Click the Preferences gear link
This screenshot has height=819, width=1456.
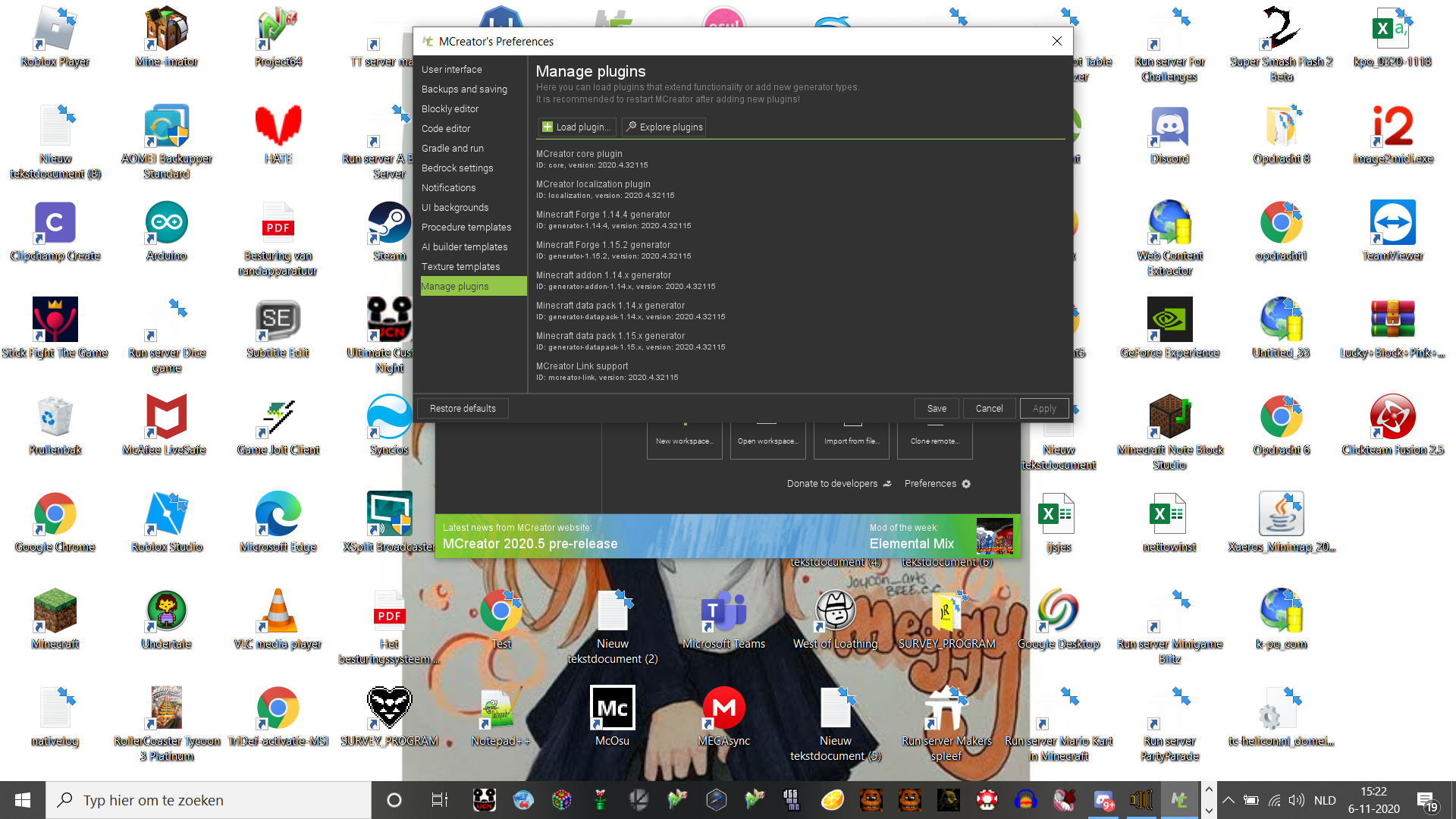[937, 484]
